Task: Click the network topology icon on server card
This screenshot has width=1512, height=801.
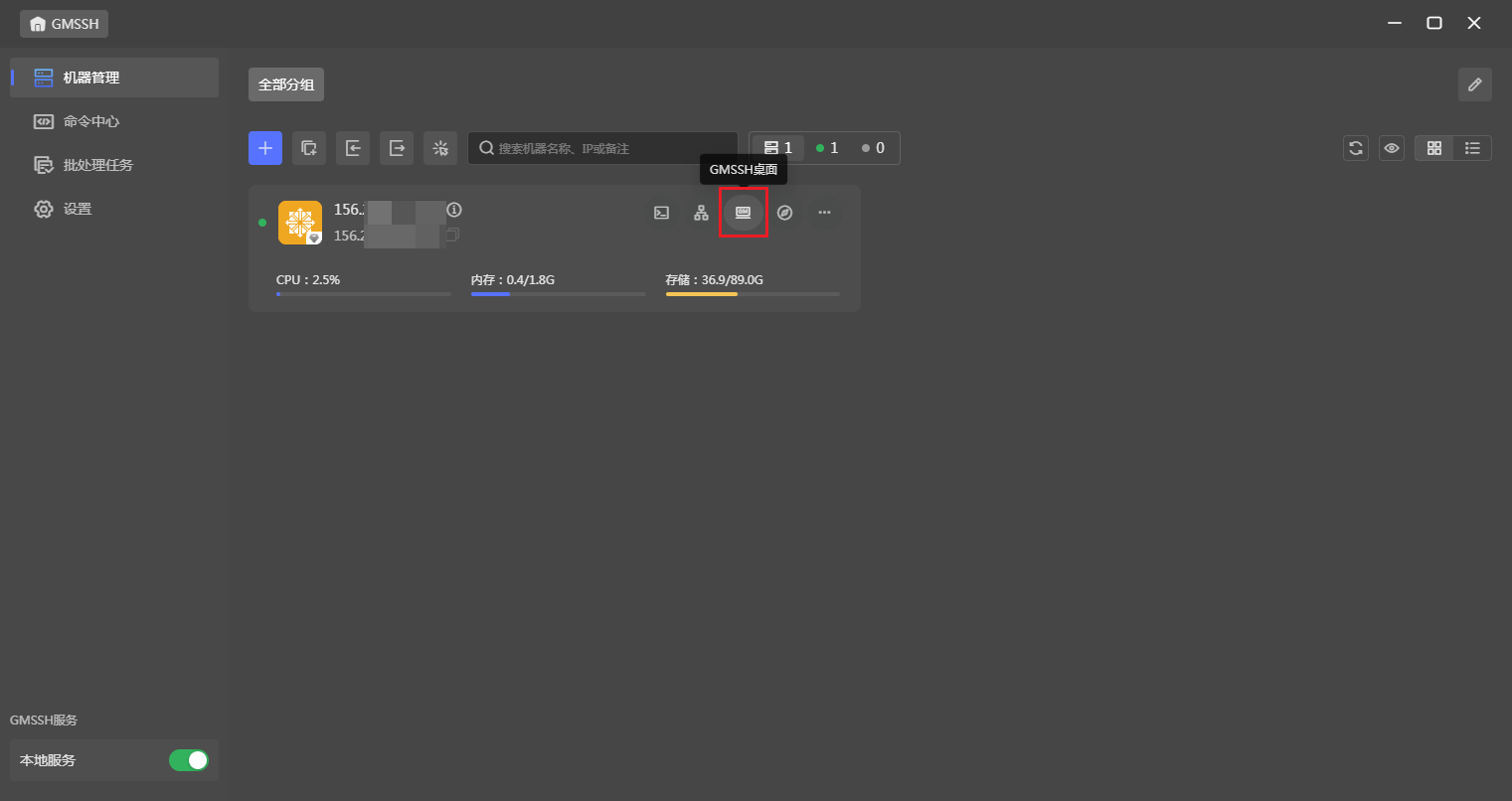Action: (701, 213)
